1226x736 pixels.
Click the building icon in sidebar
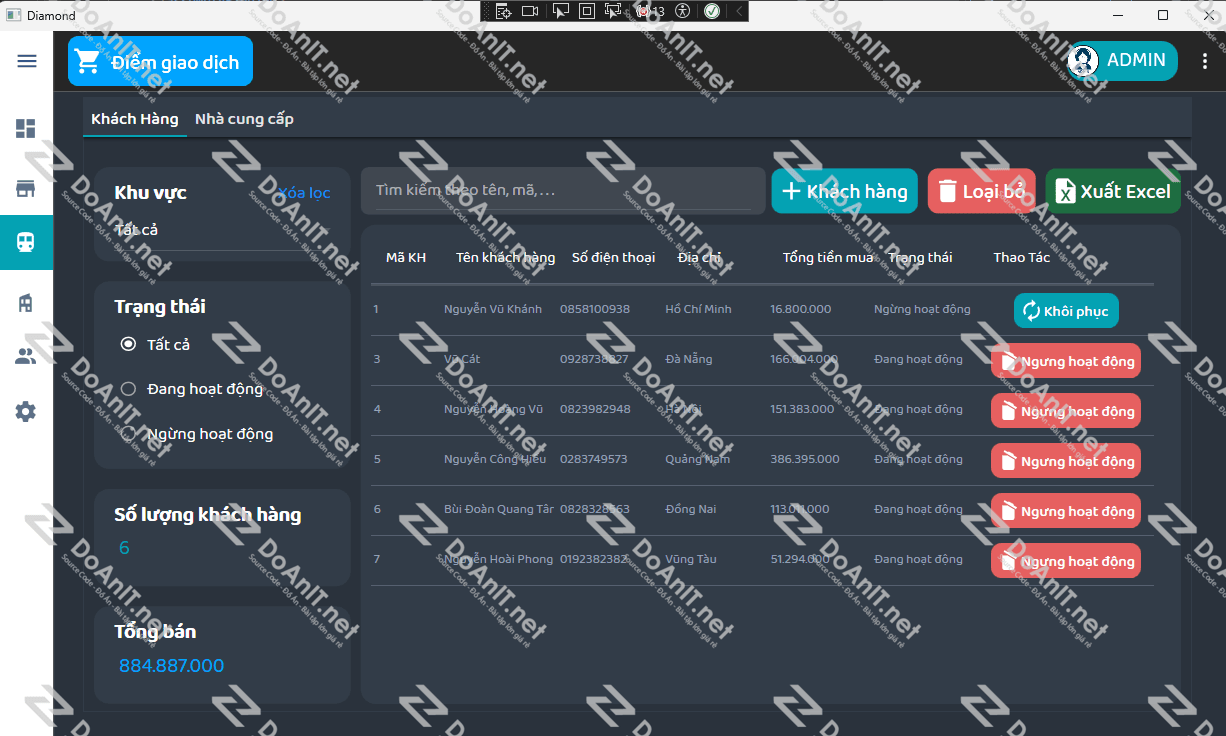tap(26, 303)
